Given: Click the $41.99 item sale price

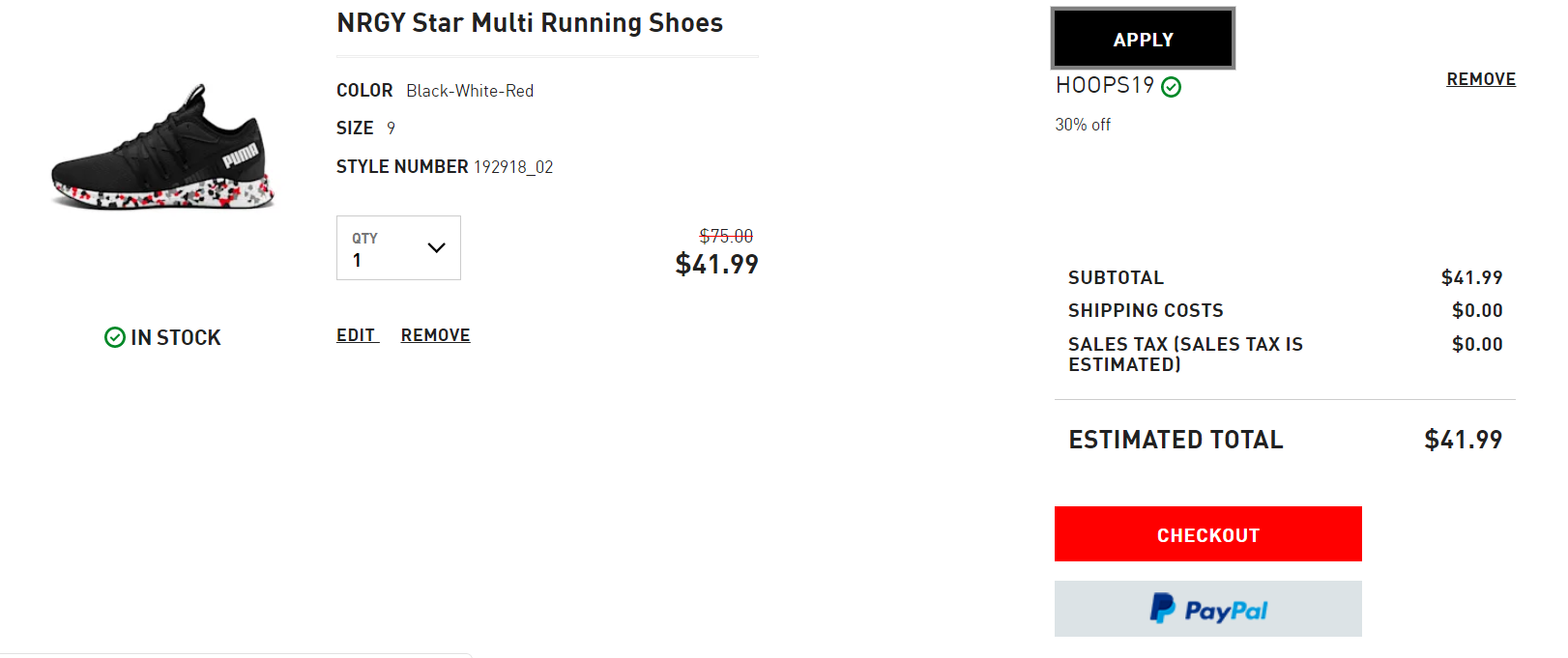Looking at the screenshot, I should point(716,264).
